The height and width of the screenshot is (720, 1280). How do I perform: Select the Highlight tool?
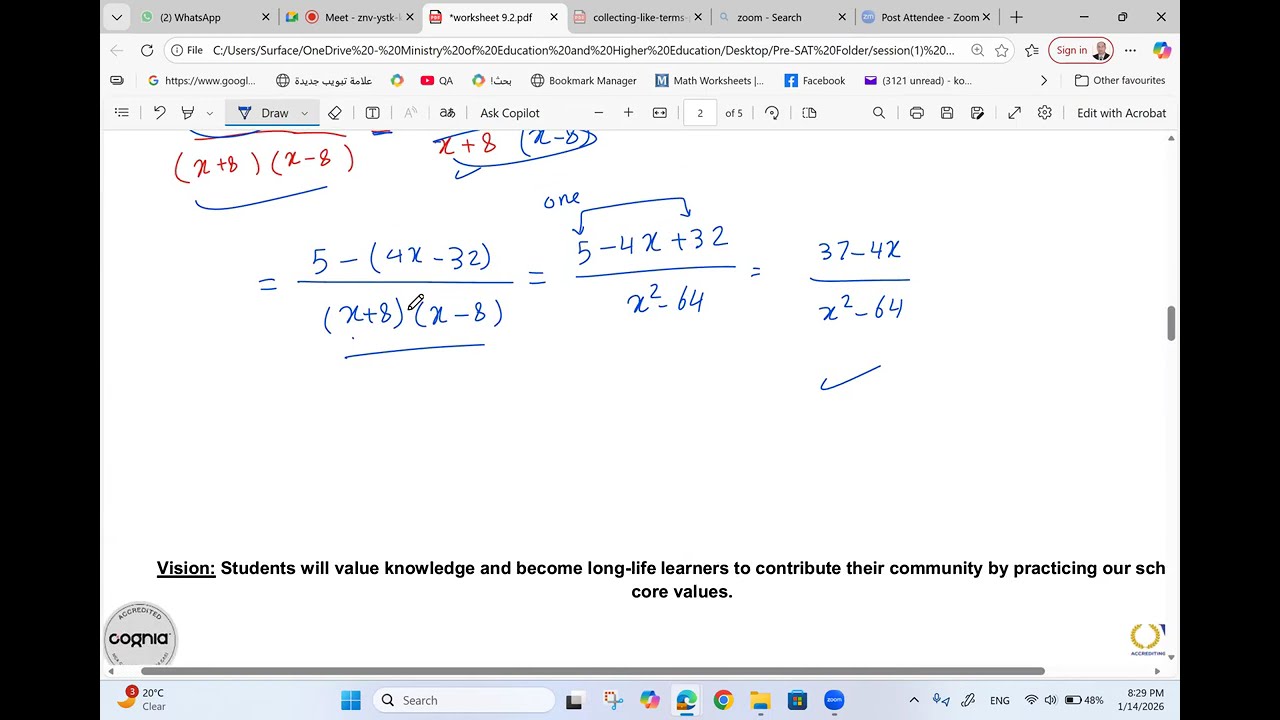[187, 113]
